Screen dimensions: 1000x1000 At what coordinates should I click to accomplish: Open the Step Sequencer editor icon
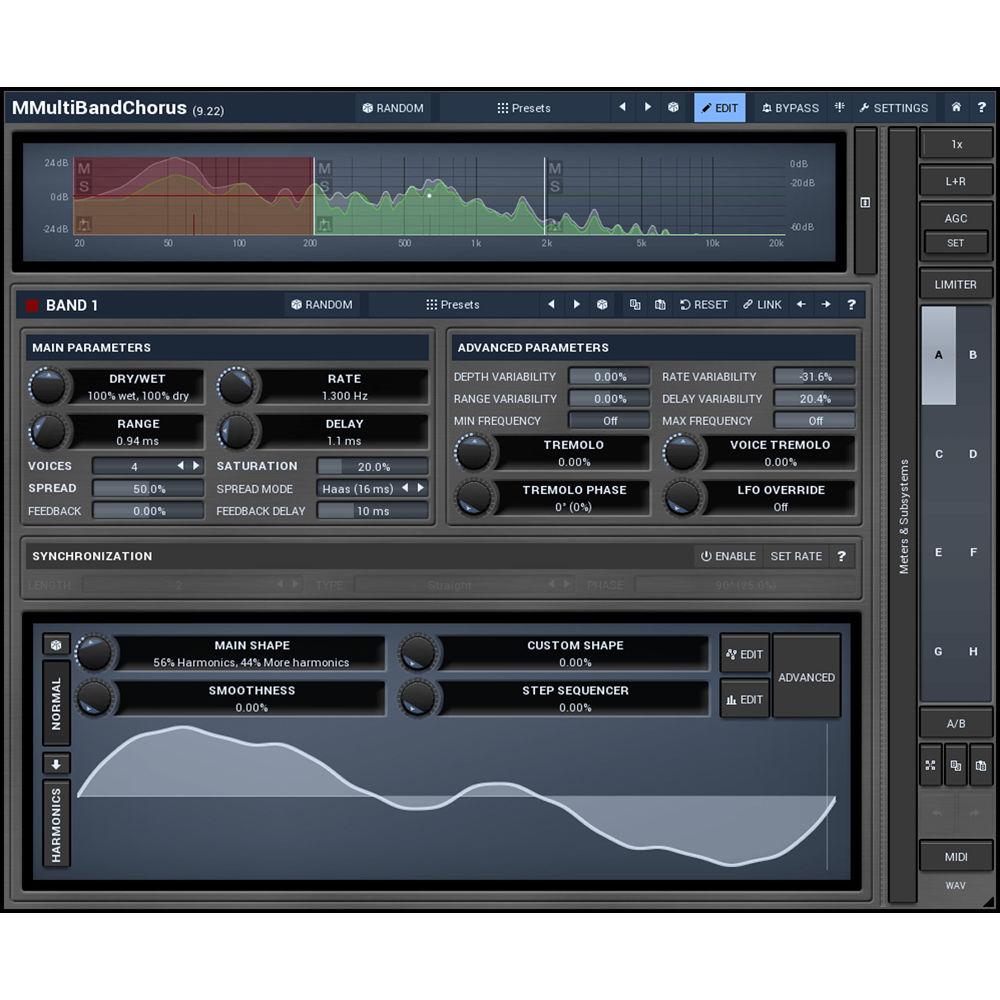point(744,699)
